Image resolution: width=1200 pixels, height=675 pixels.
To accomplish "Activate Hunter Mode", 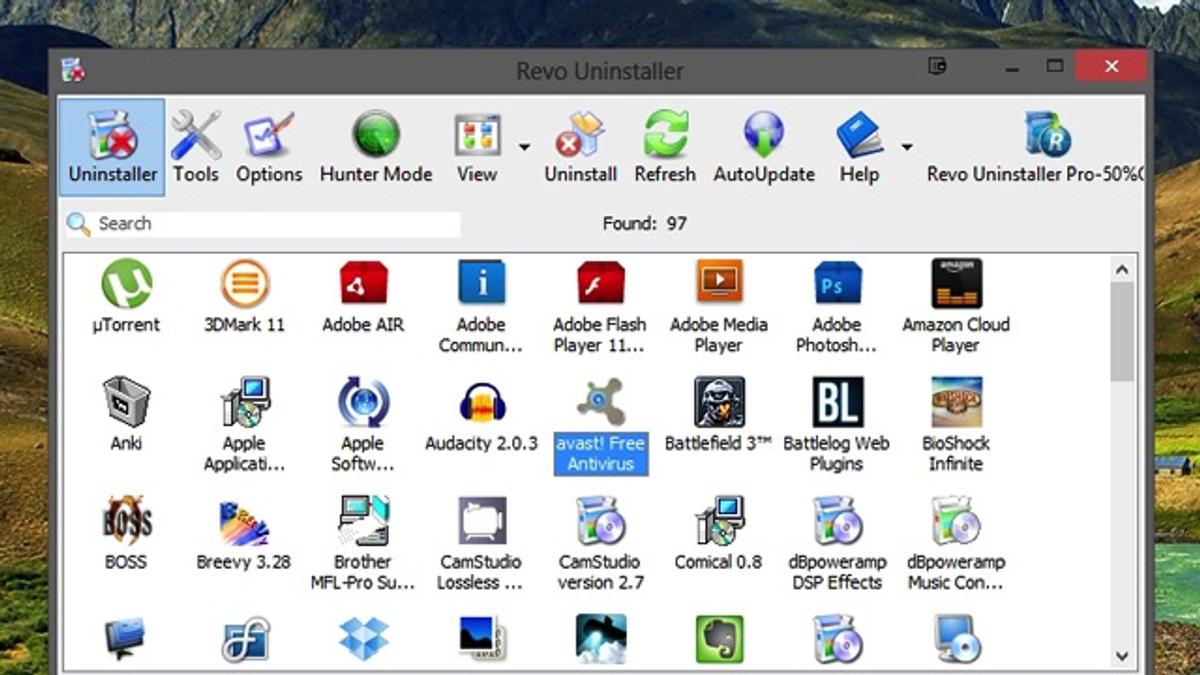I will point(375,147).
